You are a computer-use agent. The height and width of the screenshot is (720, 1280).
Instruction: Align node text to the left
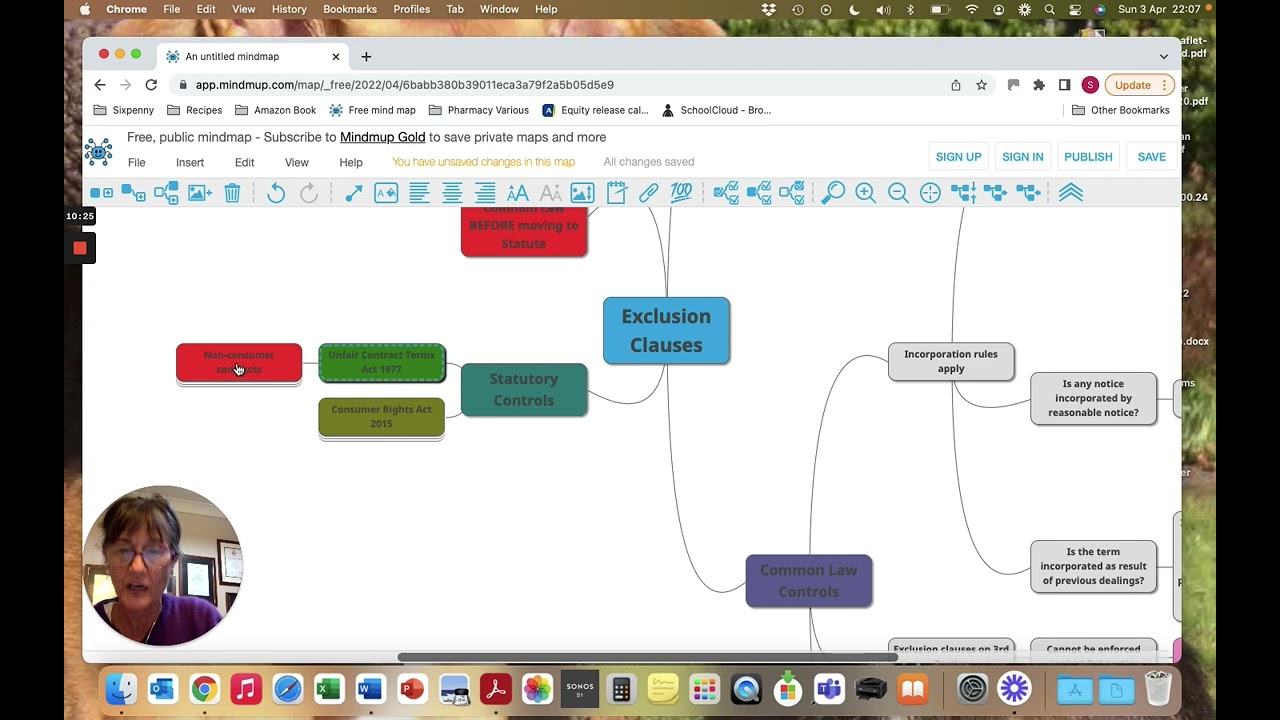click(x=419, y=193)
